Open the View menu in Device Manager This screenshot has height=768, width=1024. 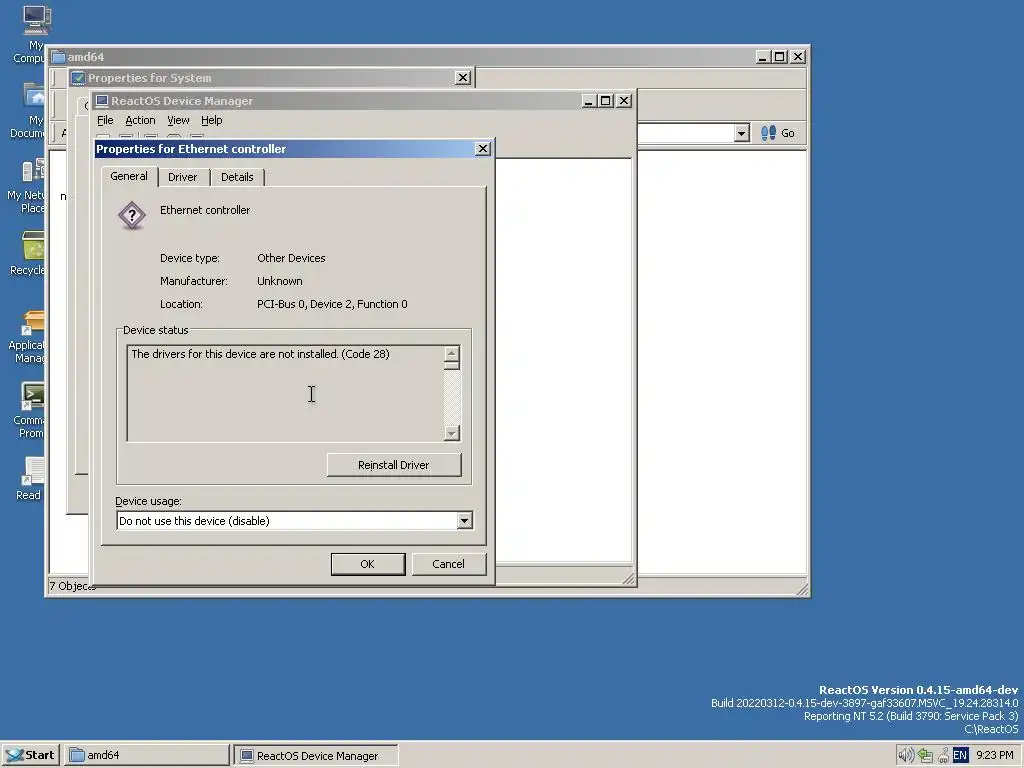coord(178,120)
